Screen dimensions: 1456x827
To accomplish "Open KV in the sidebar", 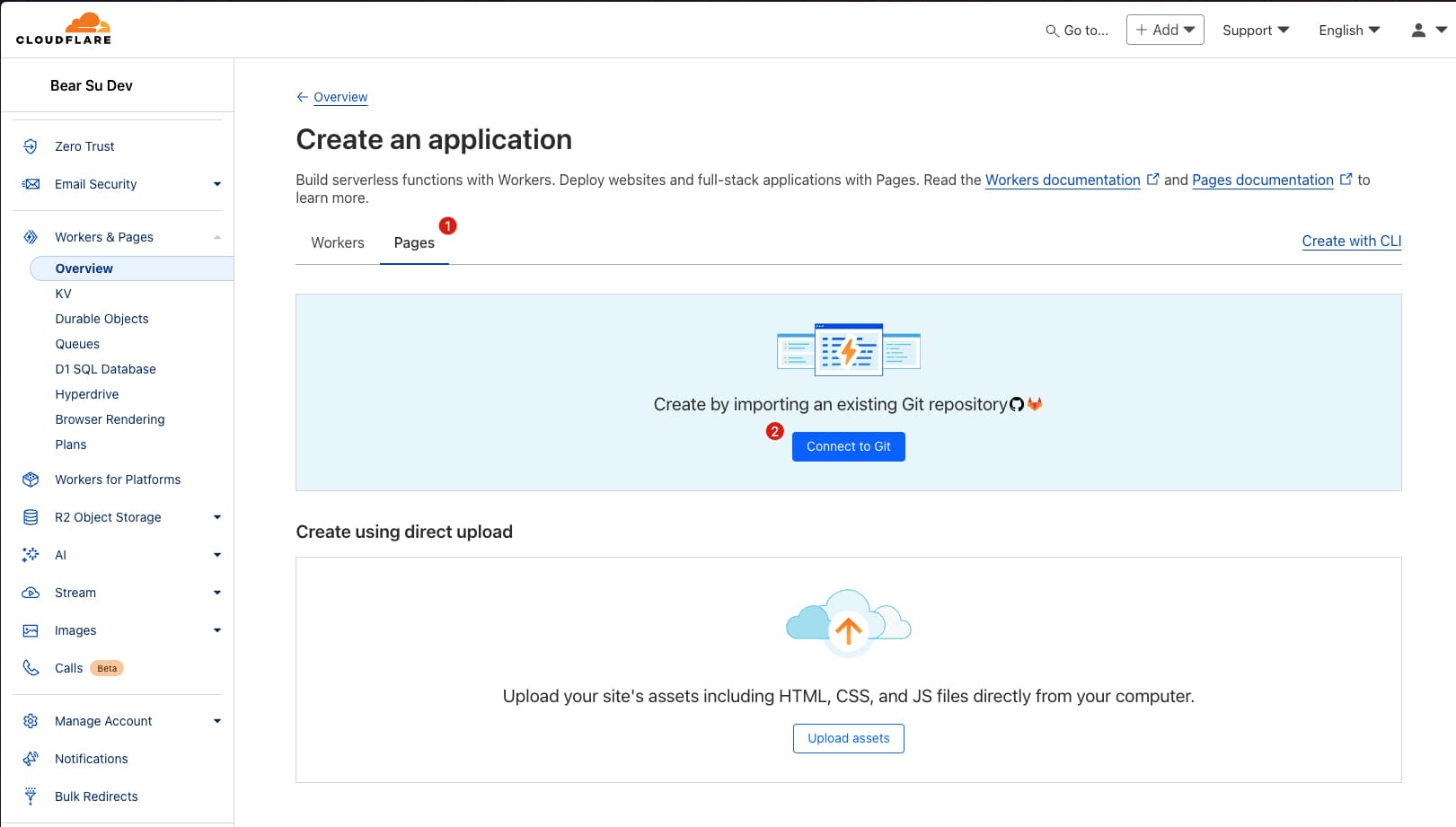I will pos(63,294).
